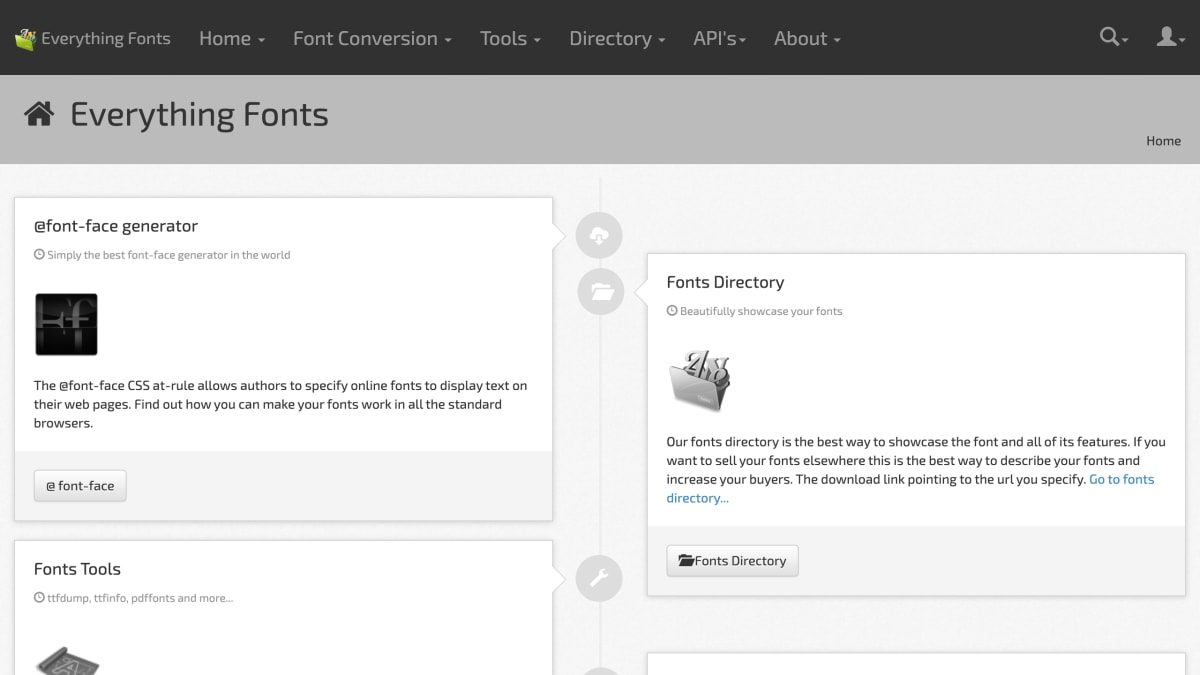1200x675 pixels.
Task: Click the house icon beside page title
Action: coord(39,114)
